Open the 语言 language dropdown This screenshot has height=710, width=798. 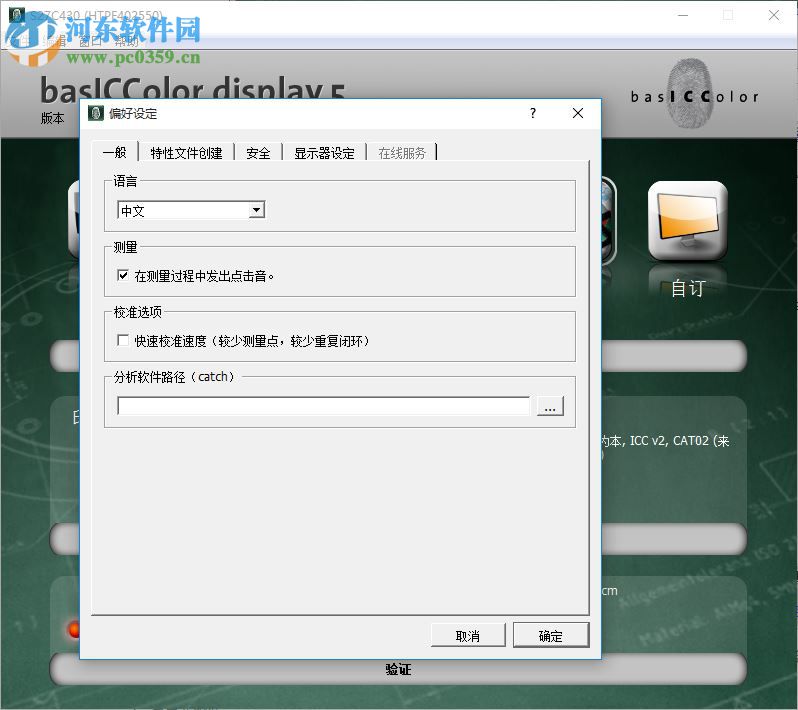[x=191, y=210]
